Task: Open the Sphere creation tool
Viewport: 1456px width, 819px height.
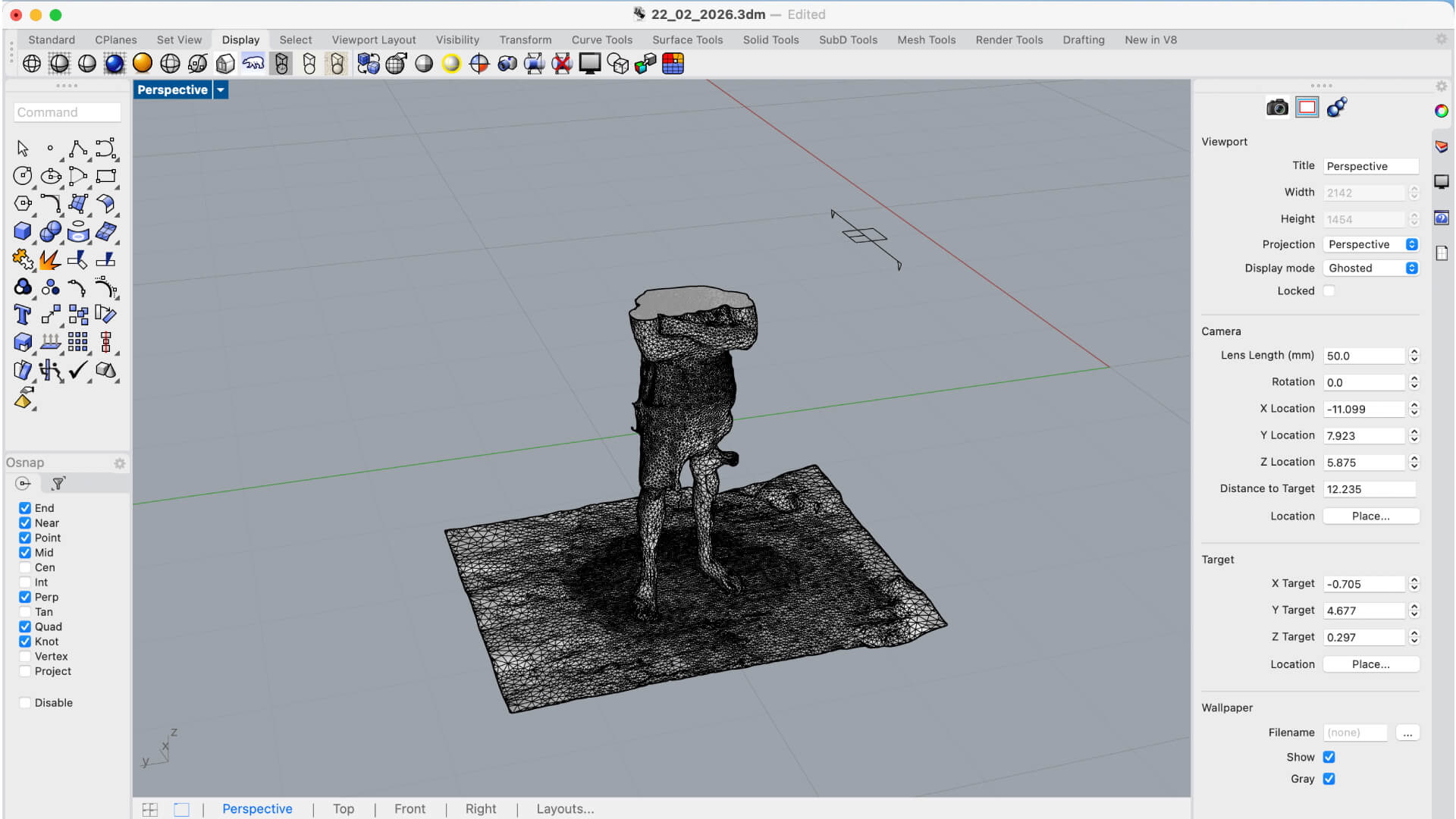Action: (50, 231)
